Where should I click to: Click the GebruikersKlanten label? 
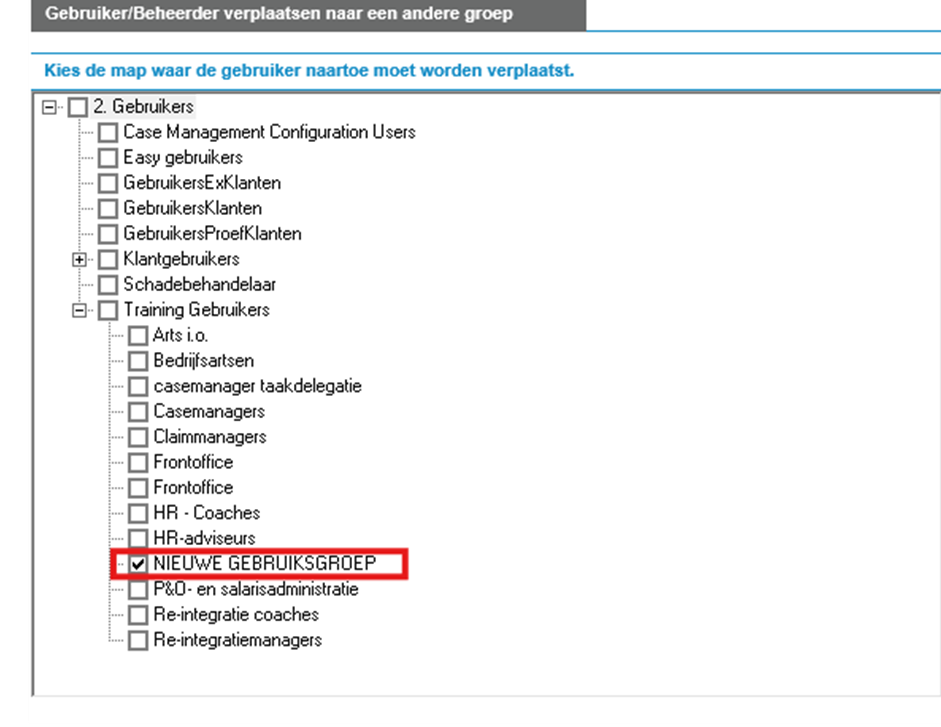click(193, 208)
